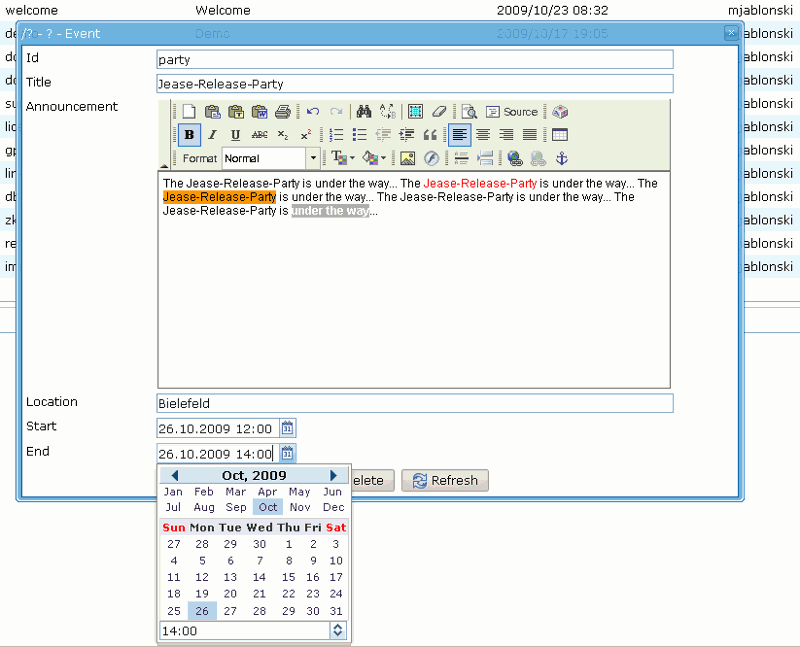
Task: Click the Insert Link globe icon
Action: 515,158
